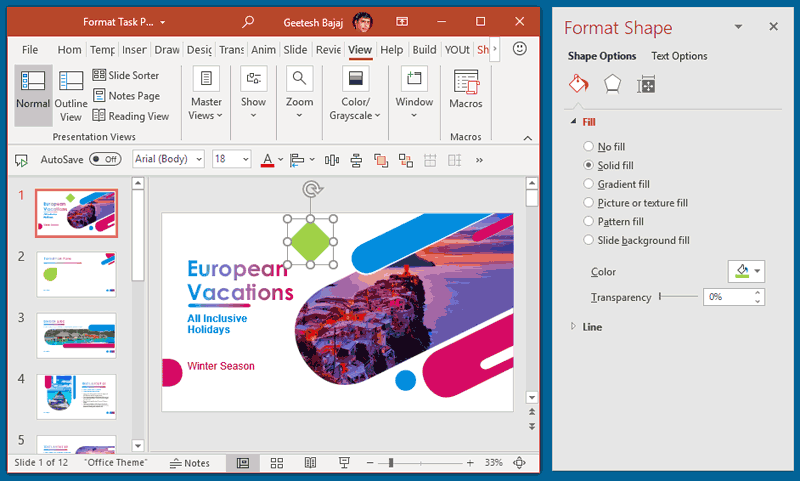Open Reading View from ribbon
The height and width of the screenshot is (481, 800).
click(x=131, y=116)
